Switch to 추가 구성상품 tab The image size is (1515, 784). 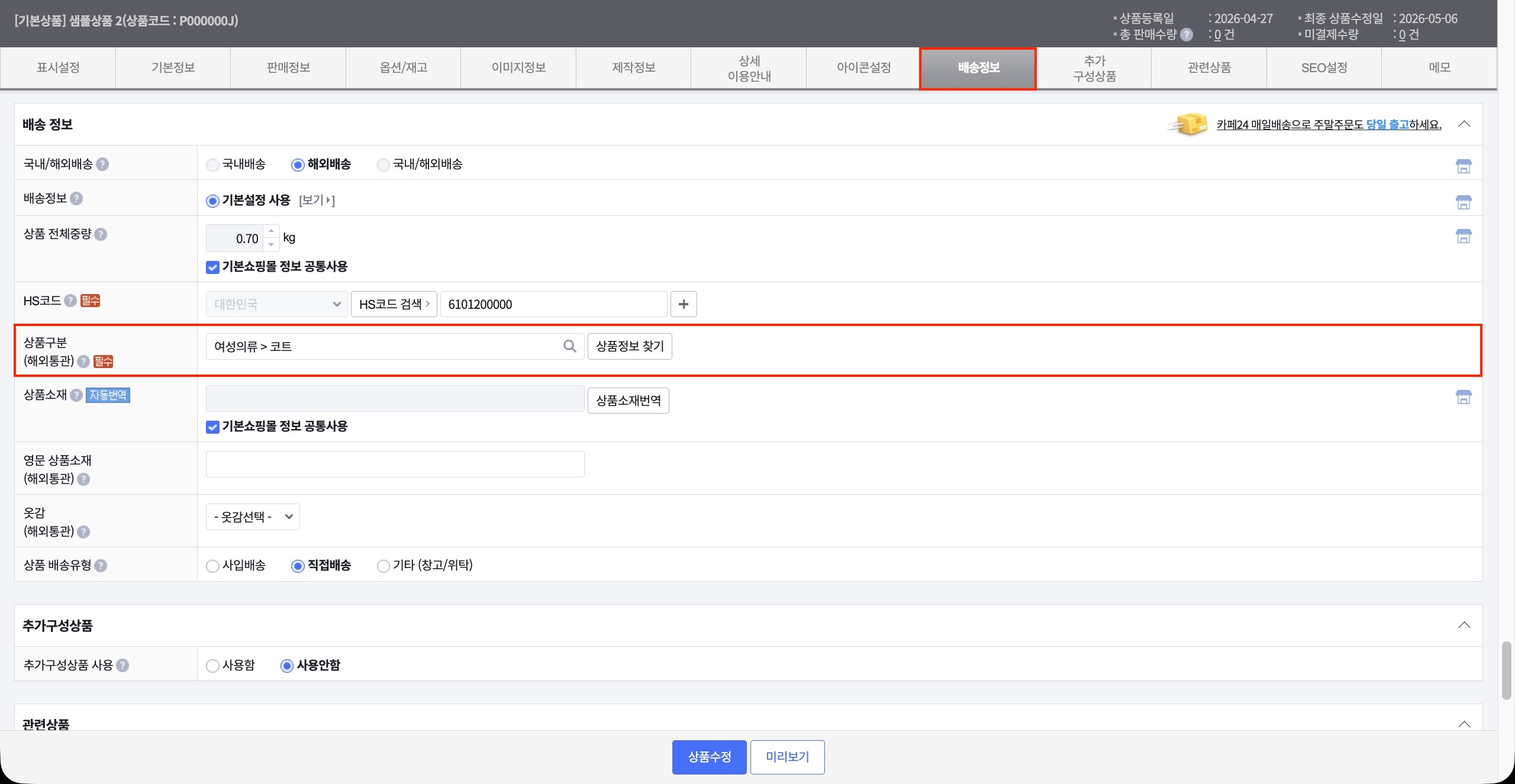[x=1094, y=68]
